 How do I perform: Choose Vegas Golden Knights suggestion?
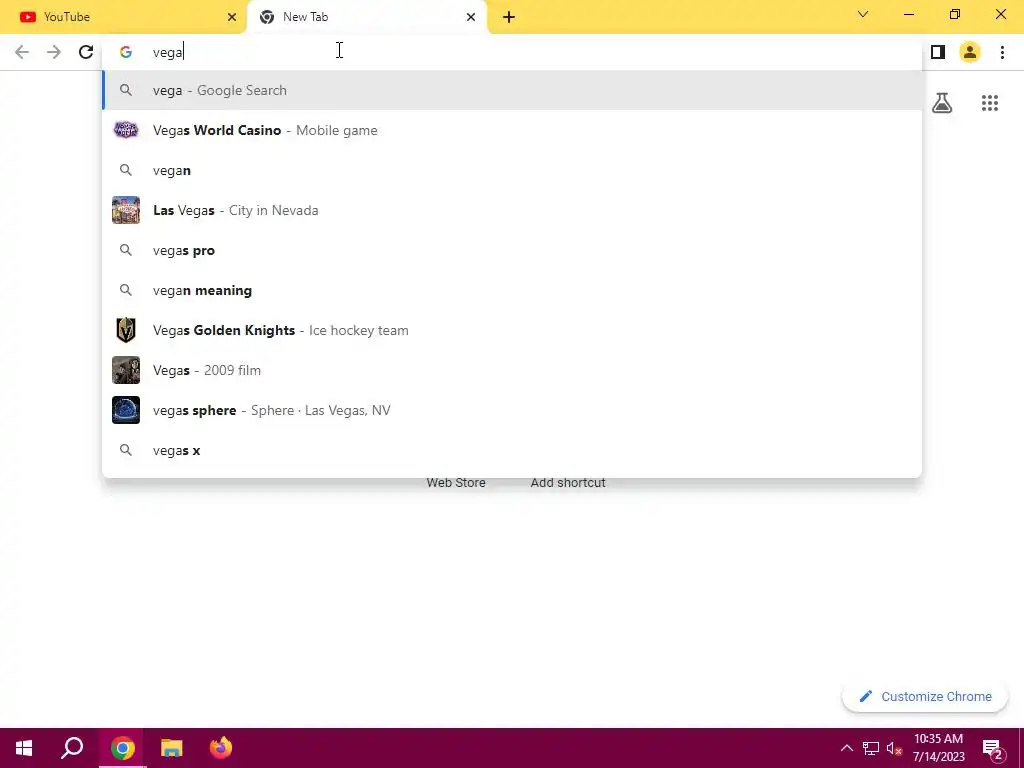(512, 330)
